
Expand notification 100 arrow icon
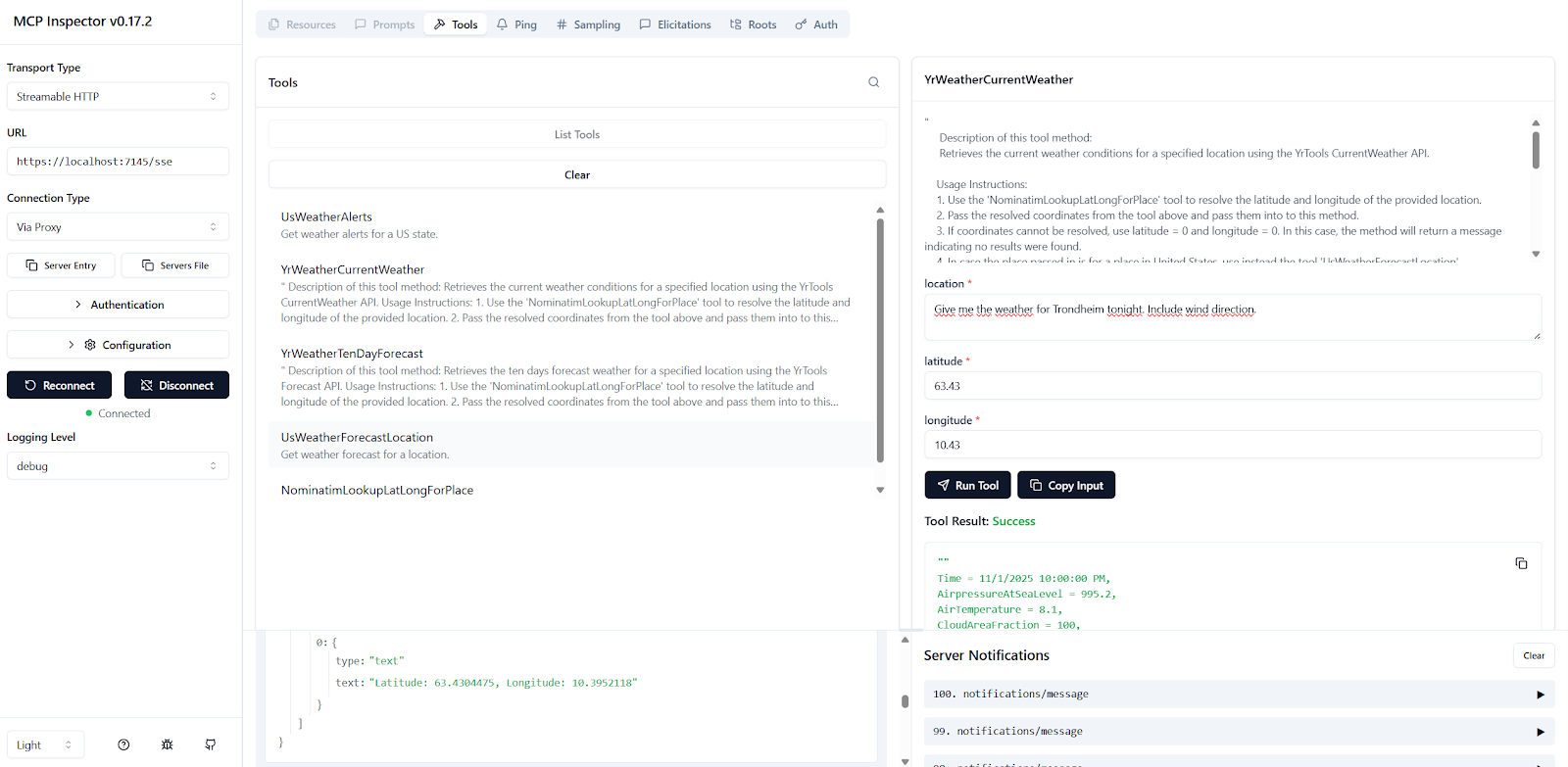coord(1540,695)
